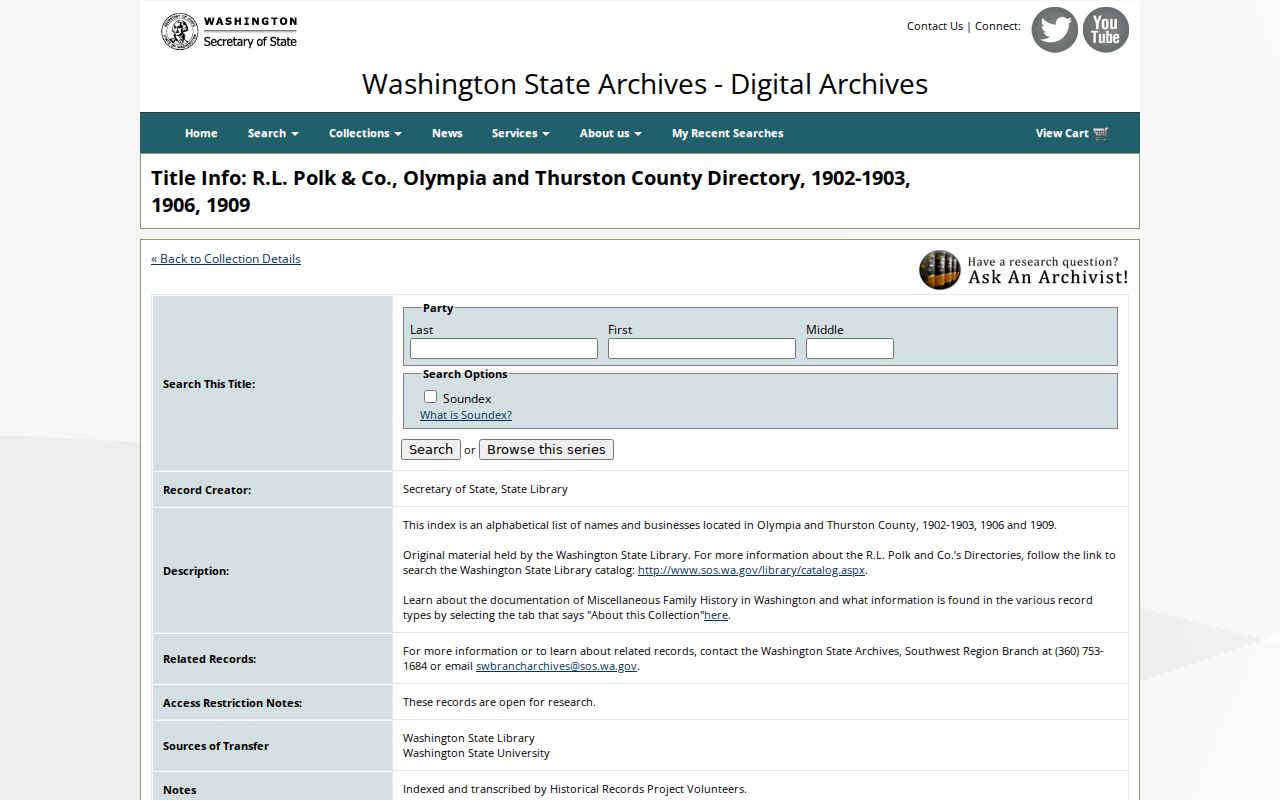
Task: Click the Washington Secretary of State logo
Action: click(x=229, y=32)
